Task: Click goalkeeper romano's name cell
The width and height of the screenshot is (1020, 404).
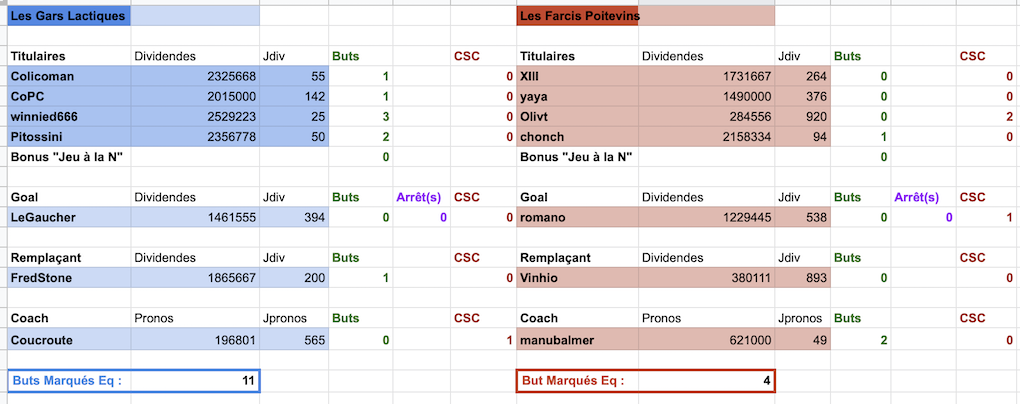Action: 577,217
